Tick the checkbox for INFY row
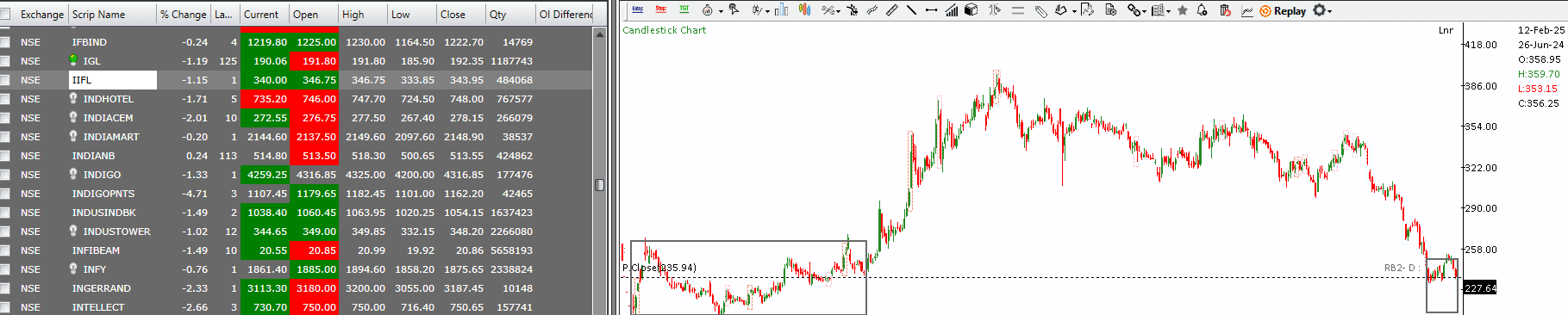This screenshot has height=315, width=1568. coord(5,269)
